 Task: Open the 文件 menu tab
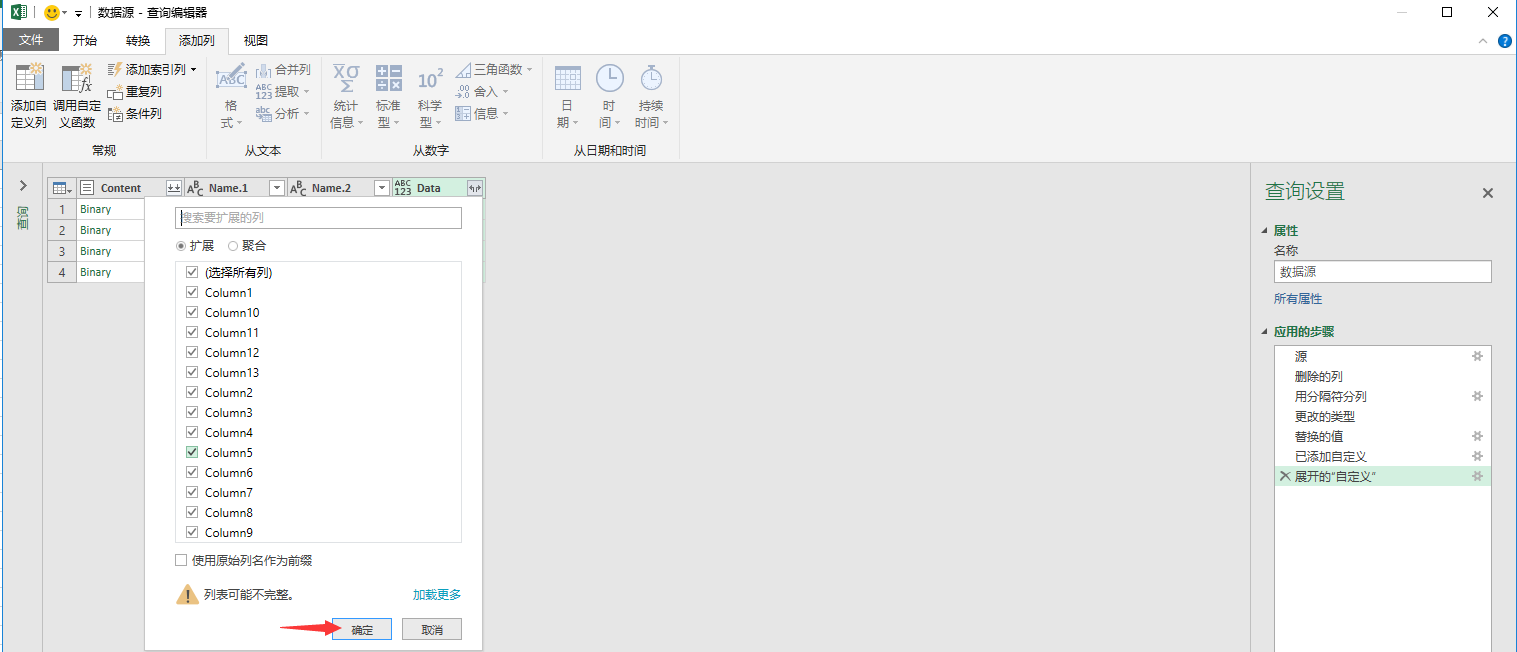(x=31, y=40)
